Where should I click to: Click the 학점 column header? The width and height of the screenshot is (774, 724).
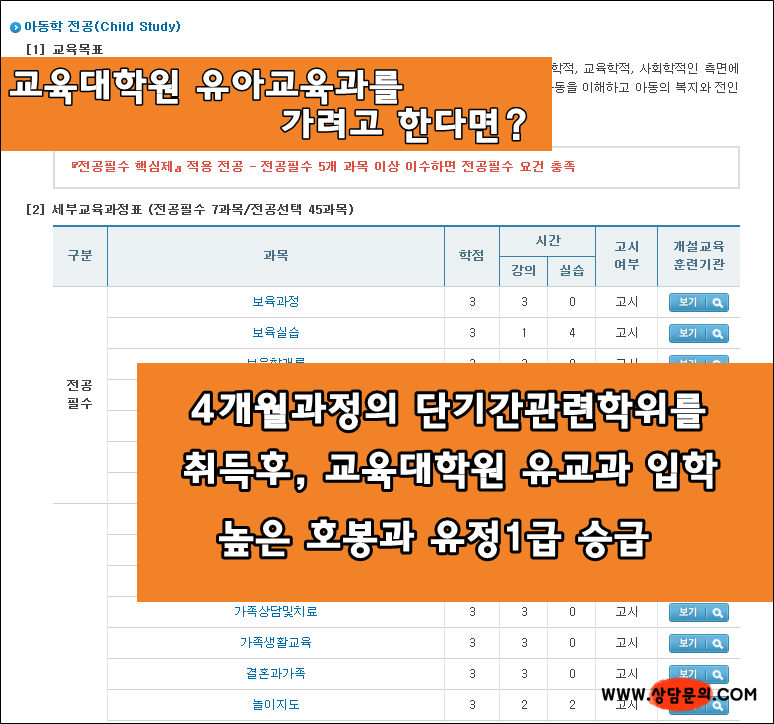pyautogui.click(x=471, y=256)
